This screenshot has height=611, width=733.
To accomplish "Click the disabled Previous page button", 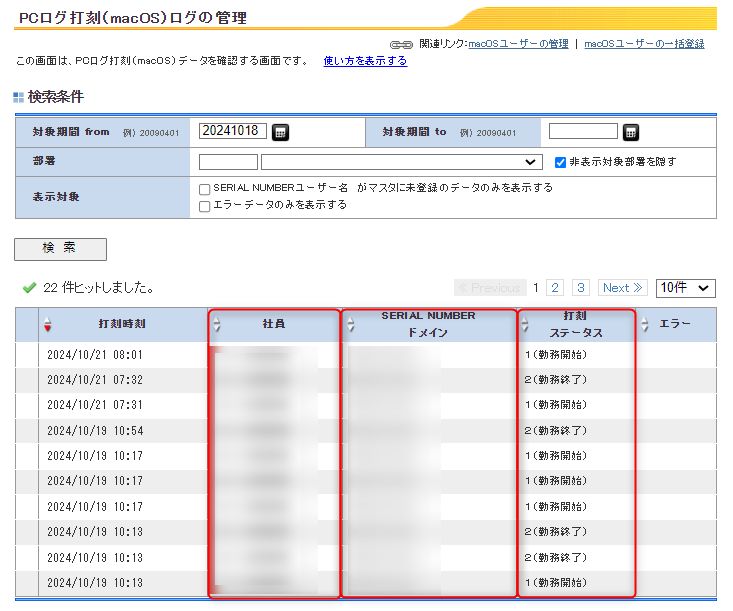I will coord(490,288).
